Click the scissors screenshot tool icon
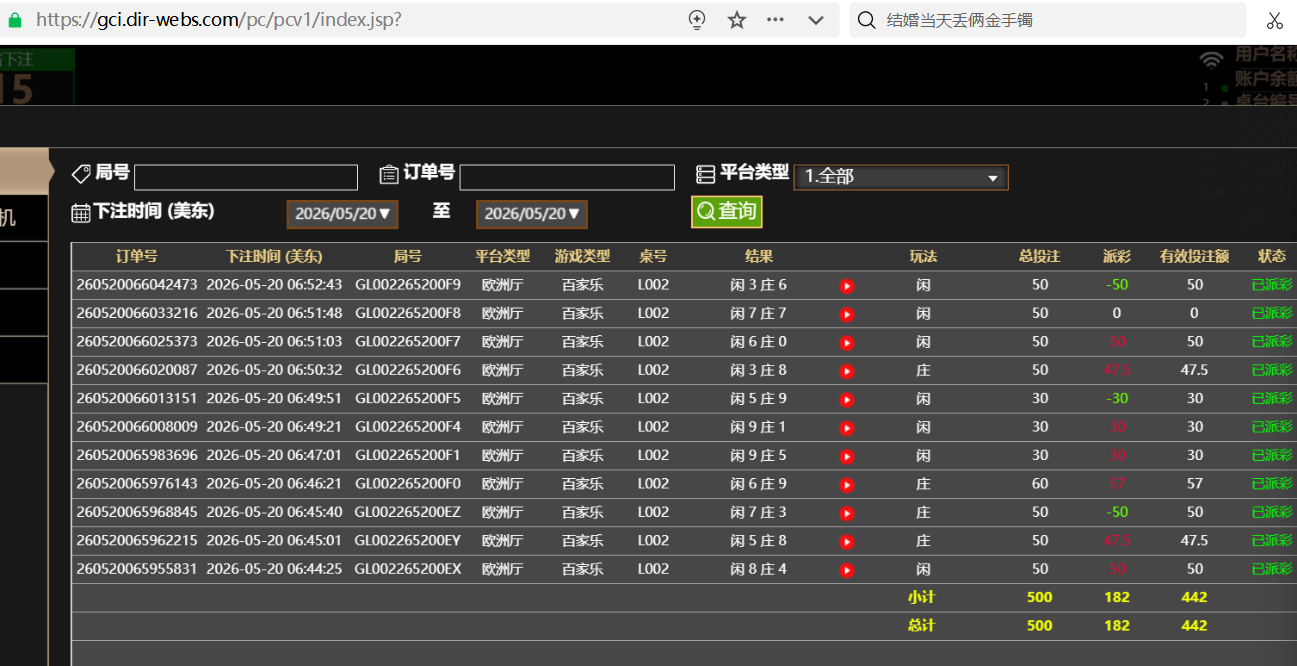The height and width of the screenshot is (666, 1297). click(1274, 20)
